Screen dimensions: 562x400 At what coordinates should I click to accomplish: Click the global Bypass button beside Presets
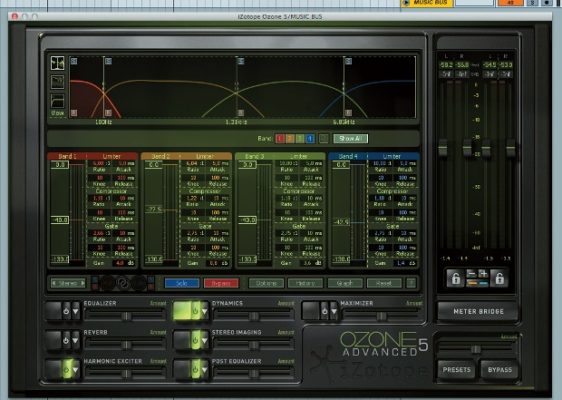tap(500, 370)
